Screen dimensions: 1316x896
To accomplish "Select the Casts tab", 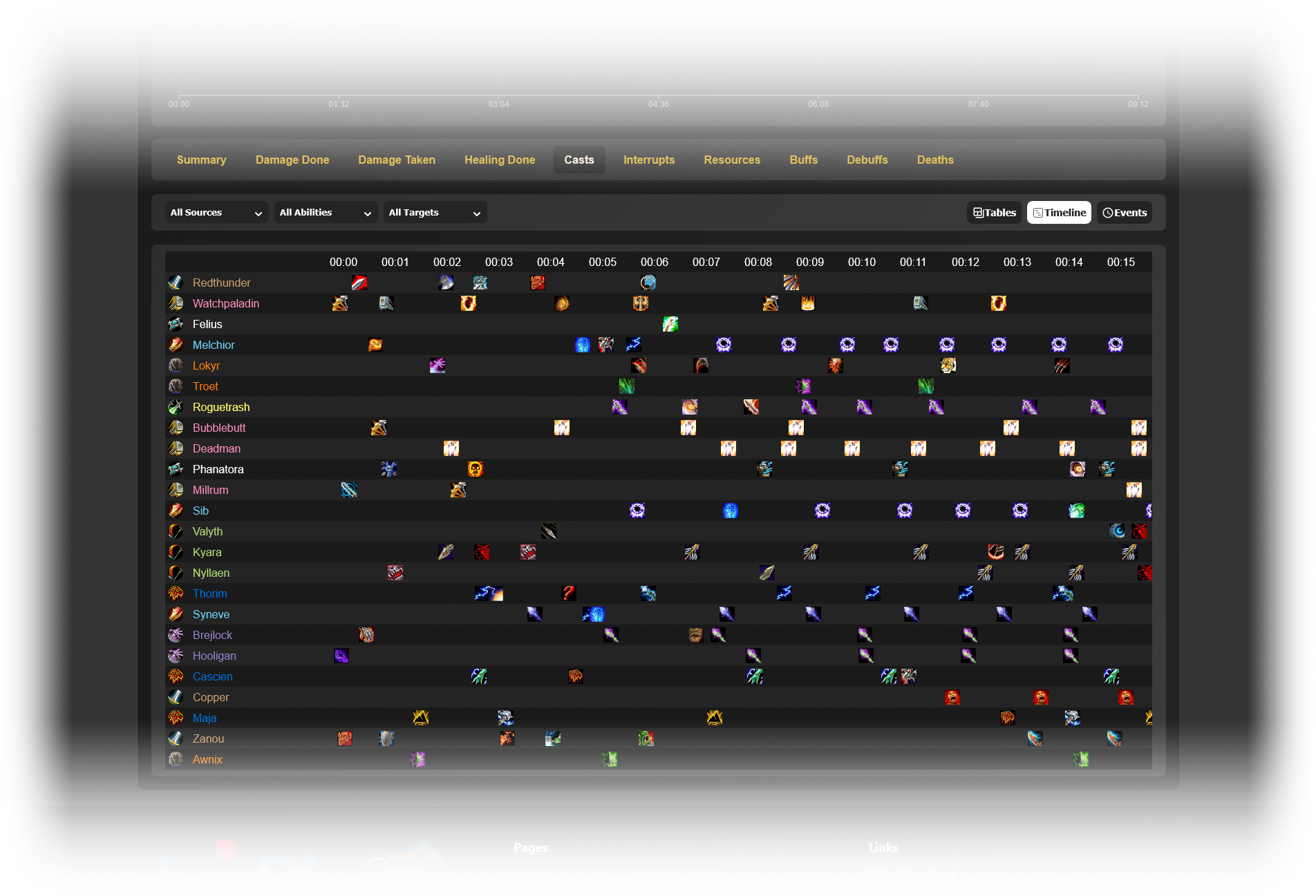I will pos(579,160).
